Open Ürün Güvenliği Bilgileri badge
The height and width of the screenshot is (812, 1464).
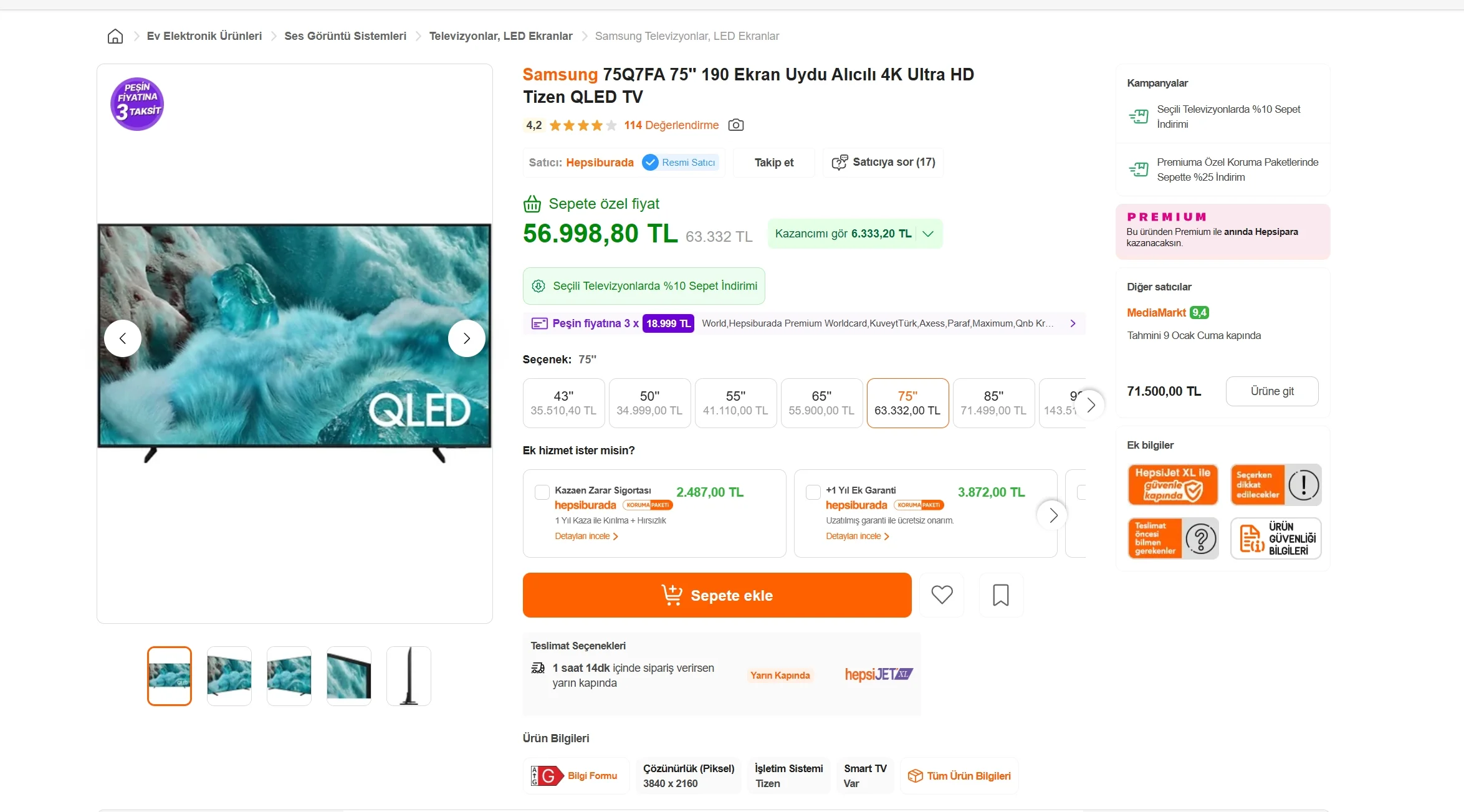1275,538
